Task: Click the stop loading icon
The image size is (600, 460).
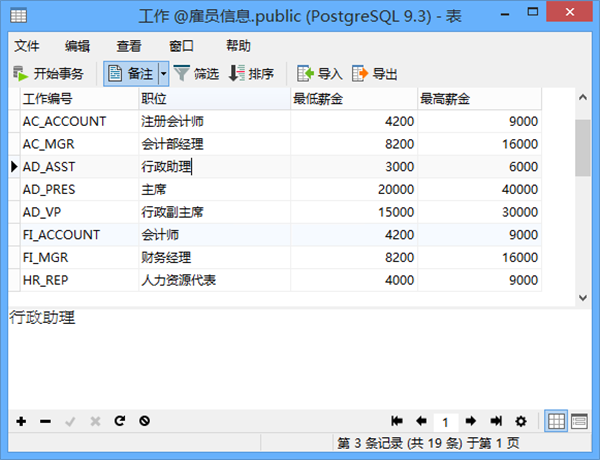Action: [145, 421]
